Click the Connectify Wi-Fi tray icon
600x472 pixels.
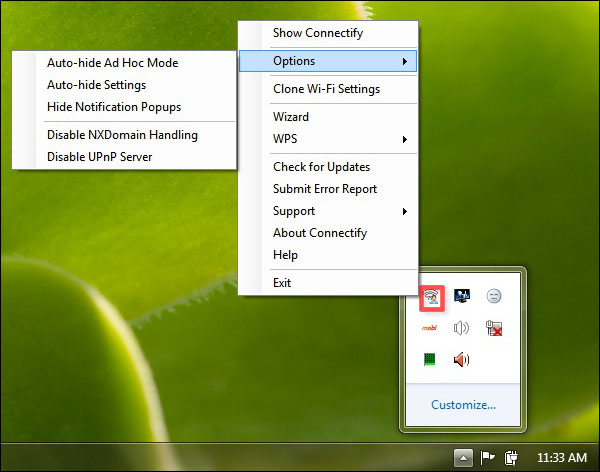pos(432,298)
